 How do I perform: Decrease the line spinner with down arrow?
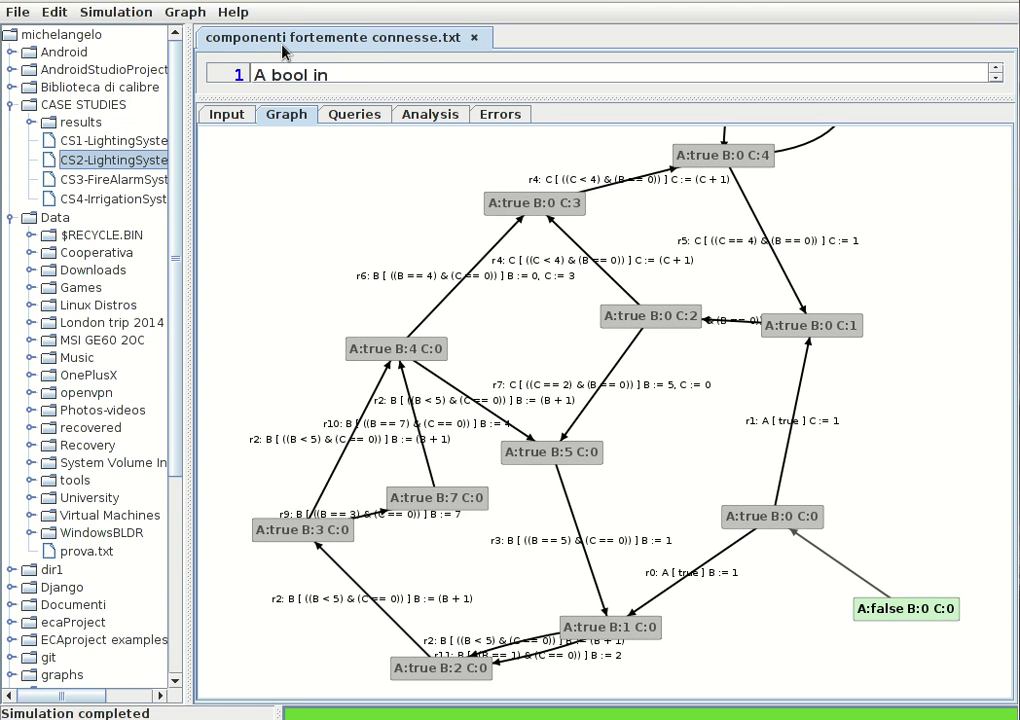click(995, 77)
